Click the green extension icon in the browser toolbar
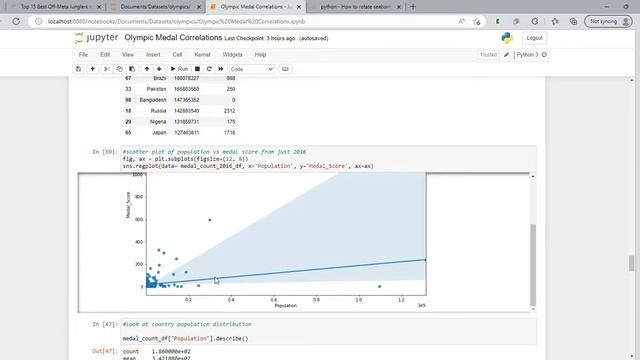640x360 pixels. [x=498, y=22]
